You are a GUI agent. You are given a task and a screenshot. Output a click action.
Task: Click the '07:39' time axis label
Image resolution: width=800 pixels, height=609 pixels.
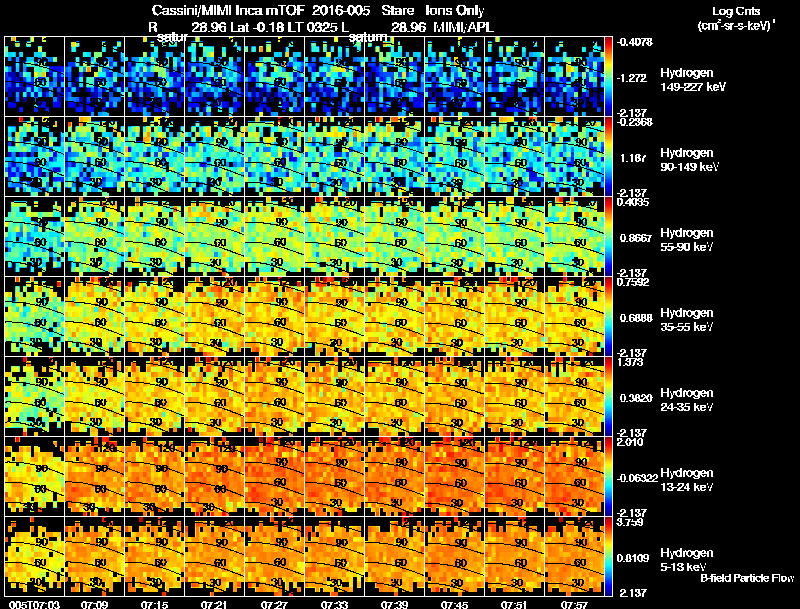click(394, 605)
